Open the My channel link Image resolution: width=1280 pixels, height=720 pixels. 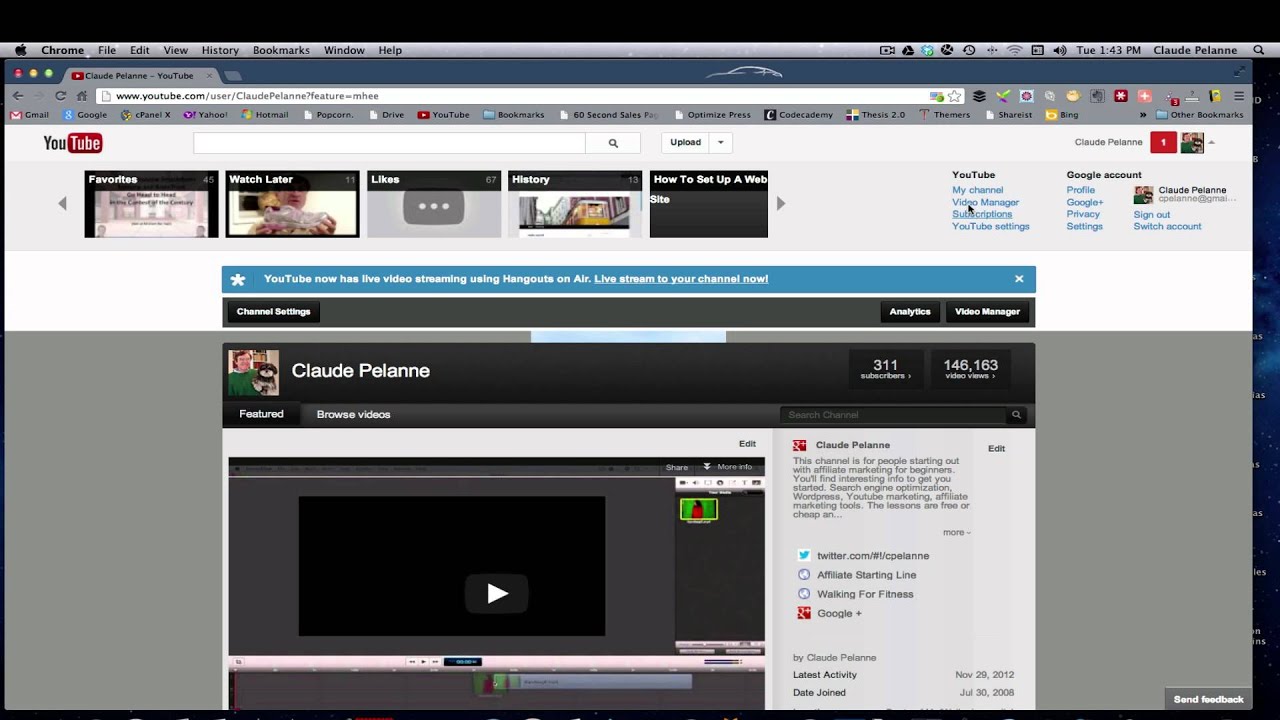(977, 190)
